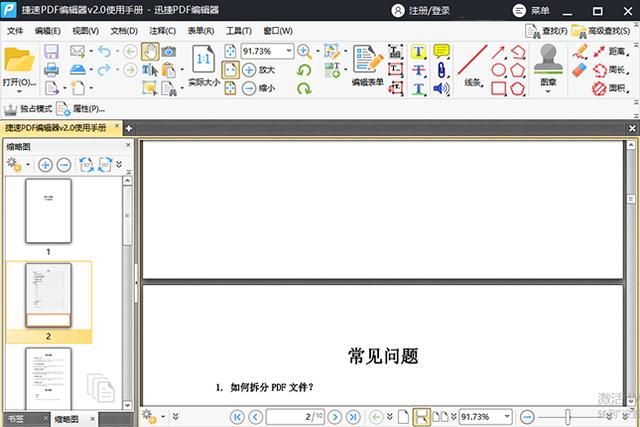
Task: Undo the last action arrow icon
Action: click(104, 51)
